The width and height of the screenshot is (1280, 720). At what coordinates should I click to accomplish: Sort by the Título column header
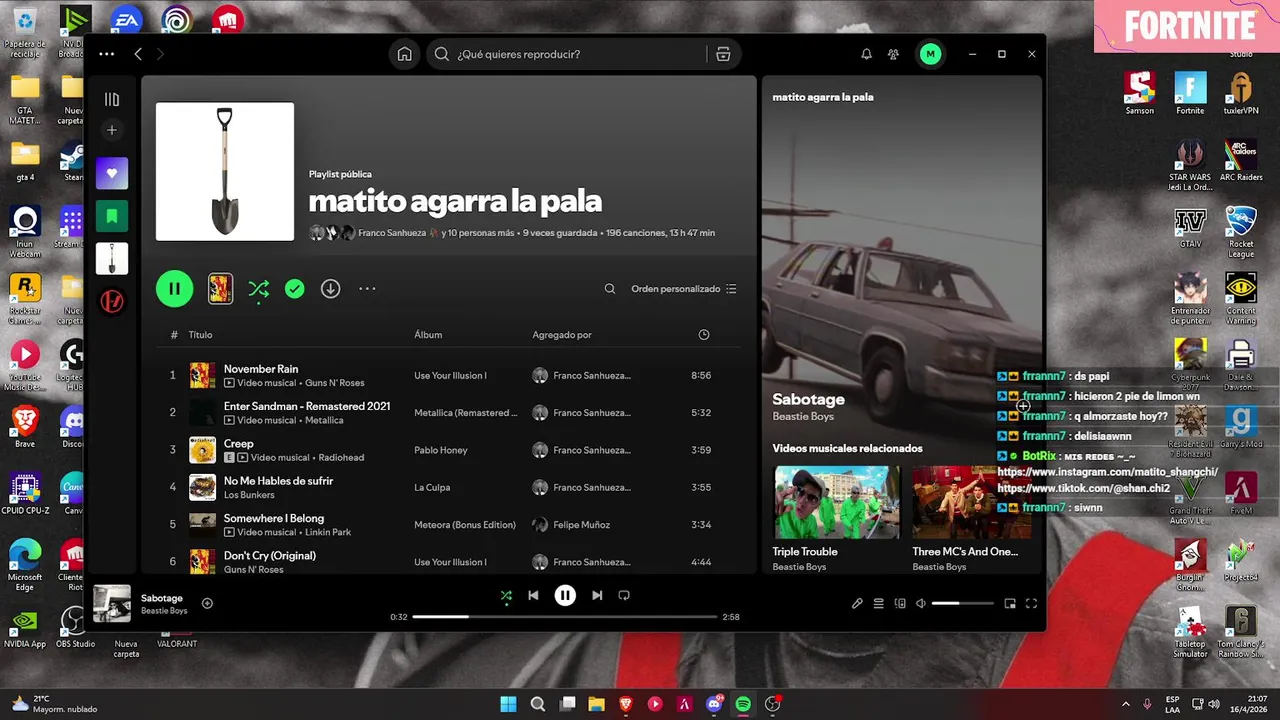pyautogui.click(x=201, y=335)
